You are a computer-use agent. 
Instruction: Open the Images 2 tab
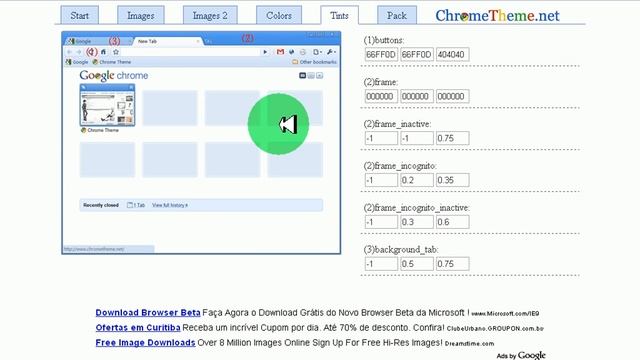(x=210, y=16)
